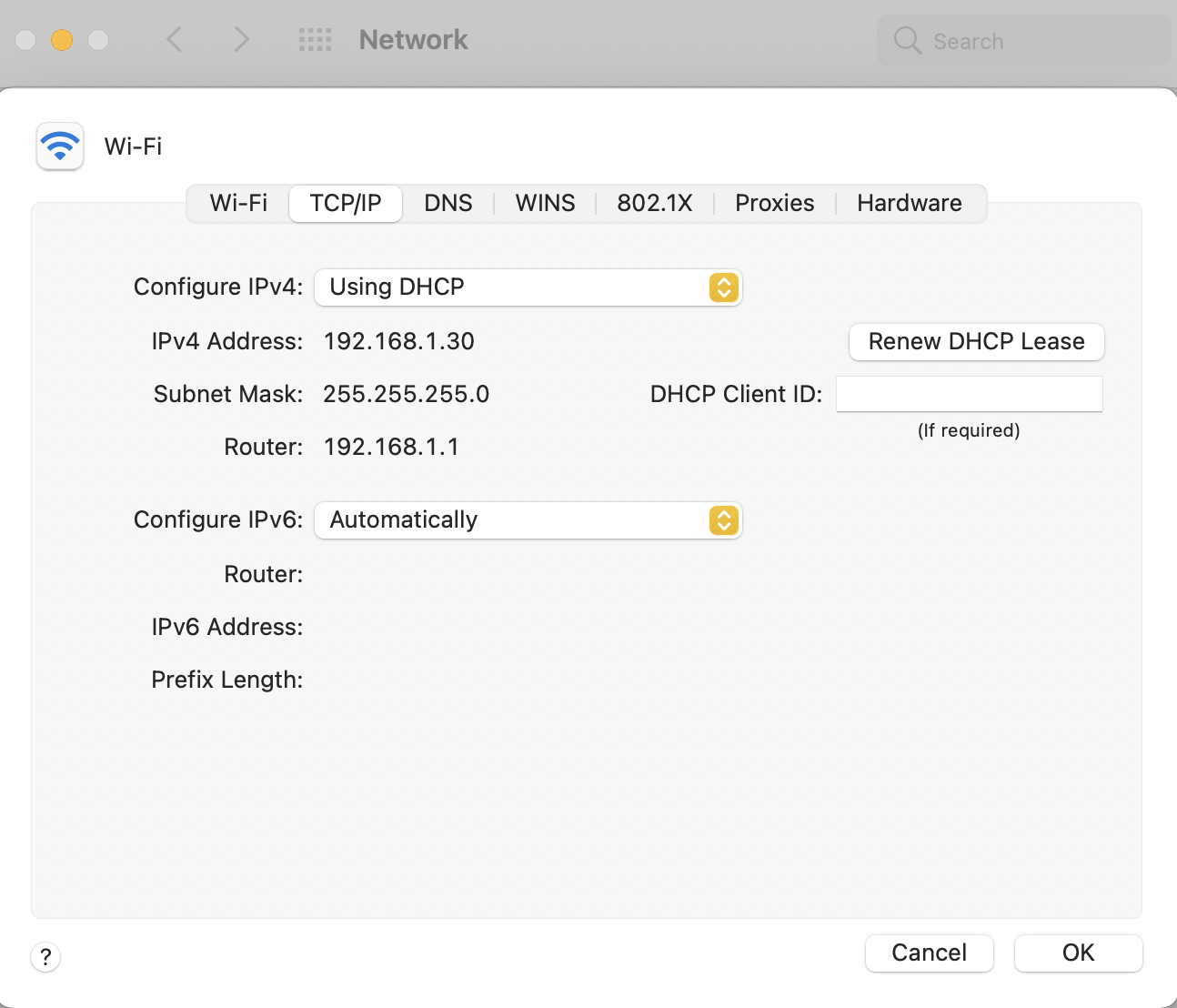
Task: Minimize the Network window with yellow button
Action: pos(62,40)
